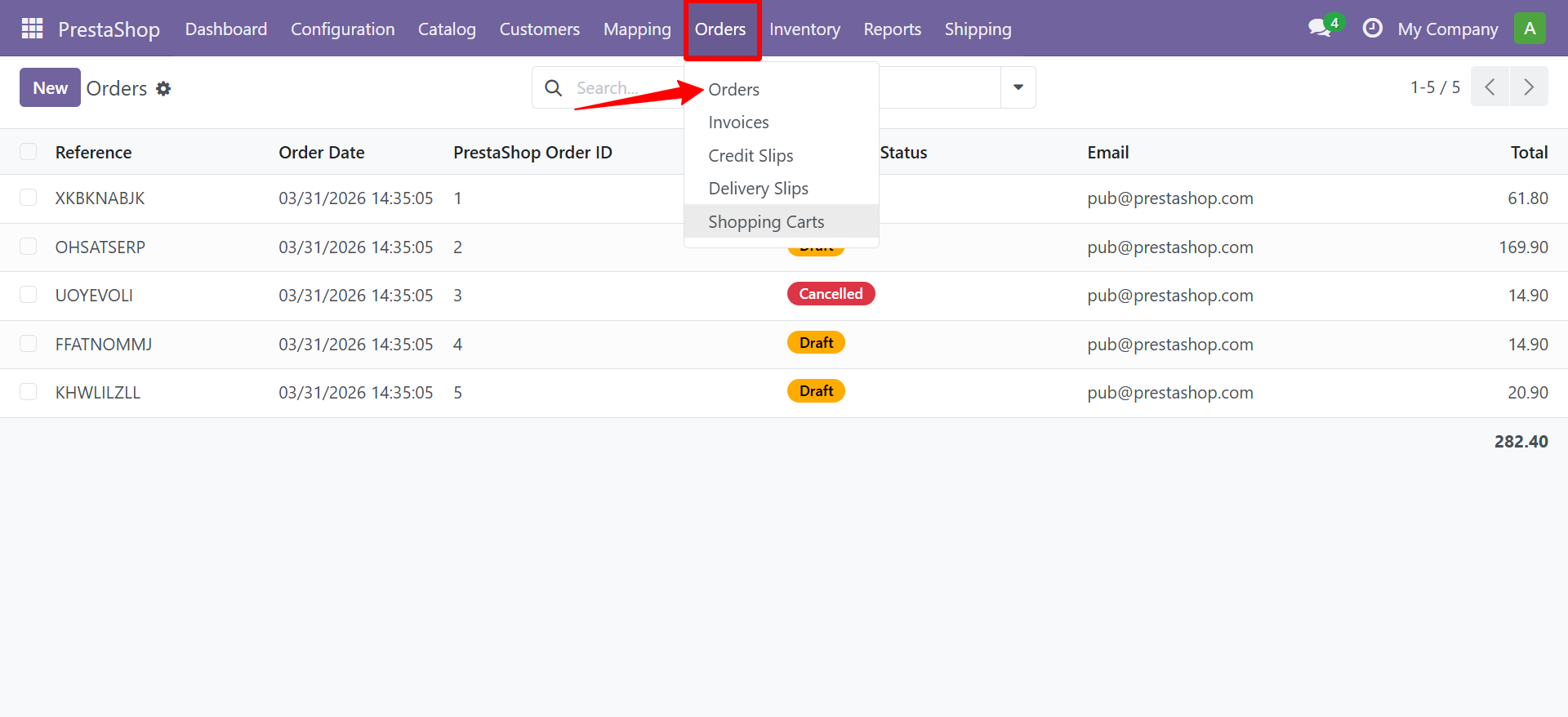Go to previous page arrow
Image resolution: width=1568 pixels, height=717 pixels.
[1490, 87]
